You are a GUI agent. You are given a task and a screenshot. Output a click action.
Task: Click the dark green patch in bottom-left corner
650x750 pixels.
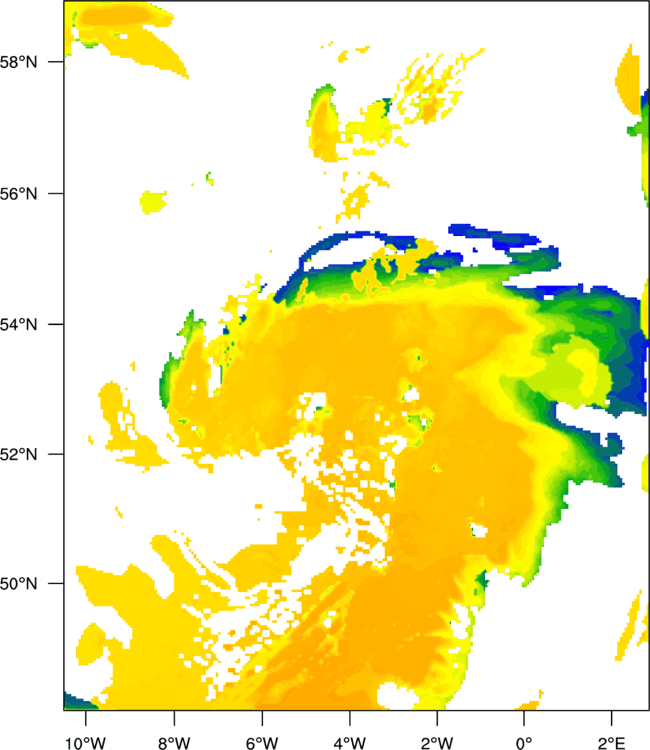point(74,701)
